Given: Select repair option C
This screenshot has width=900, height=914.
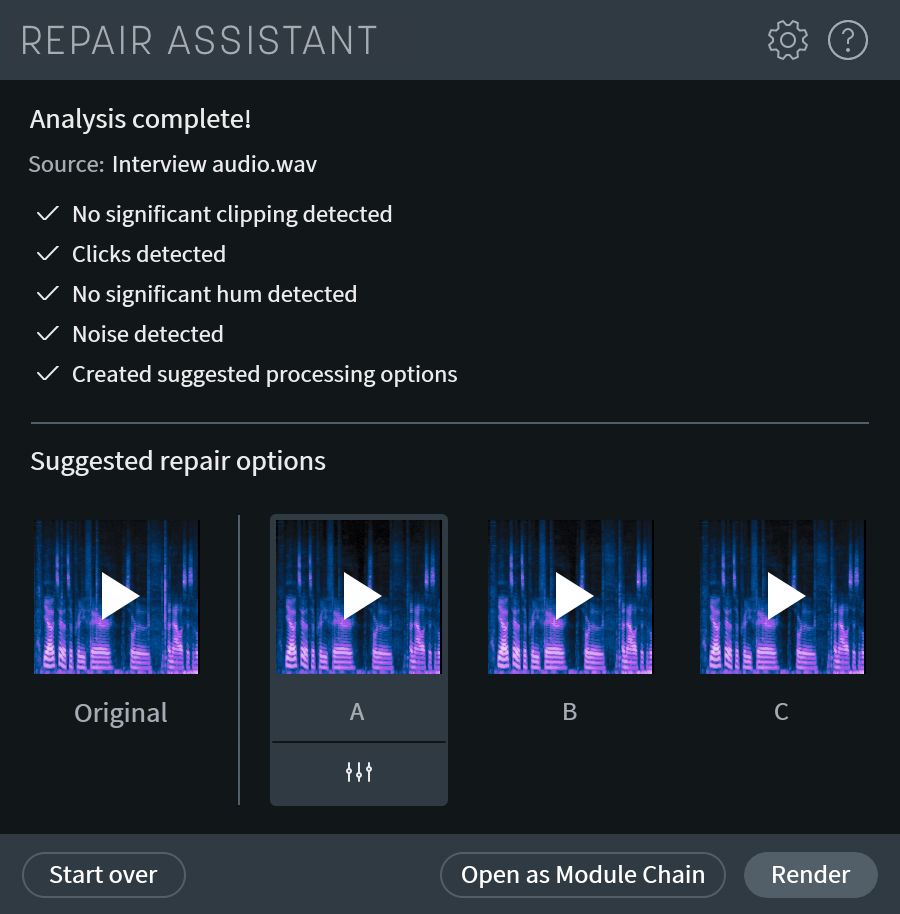Looking at the screenshot, I should [x=782, y=712].
